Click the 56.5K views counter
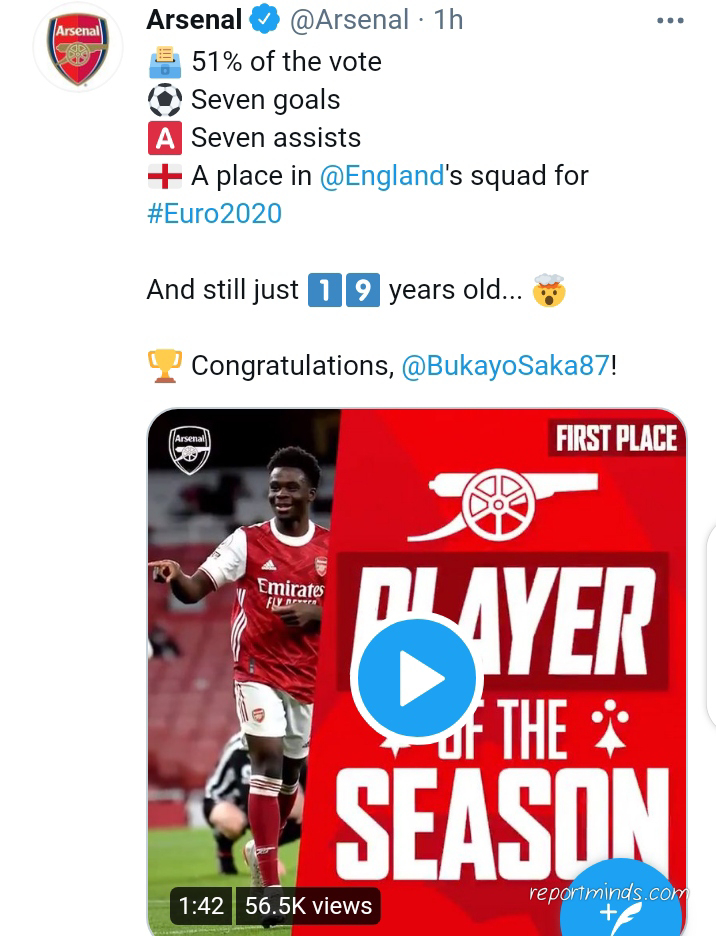This screenshot has width=716, height=936. coord(308,906)
